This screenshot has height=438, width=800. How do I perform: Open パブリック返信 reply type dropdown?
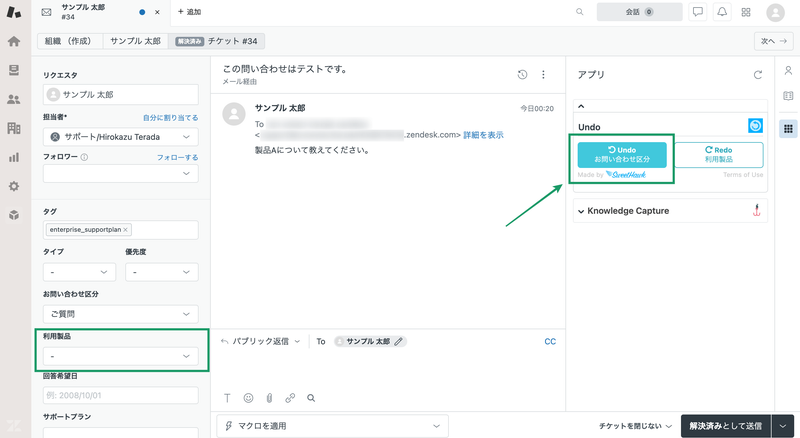(261, 342)
